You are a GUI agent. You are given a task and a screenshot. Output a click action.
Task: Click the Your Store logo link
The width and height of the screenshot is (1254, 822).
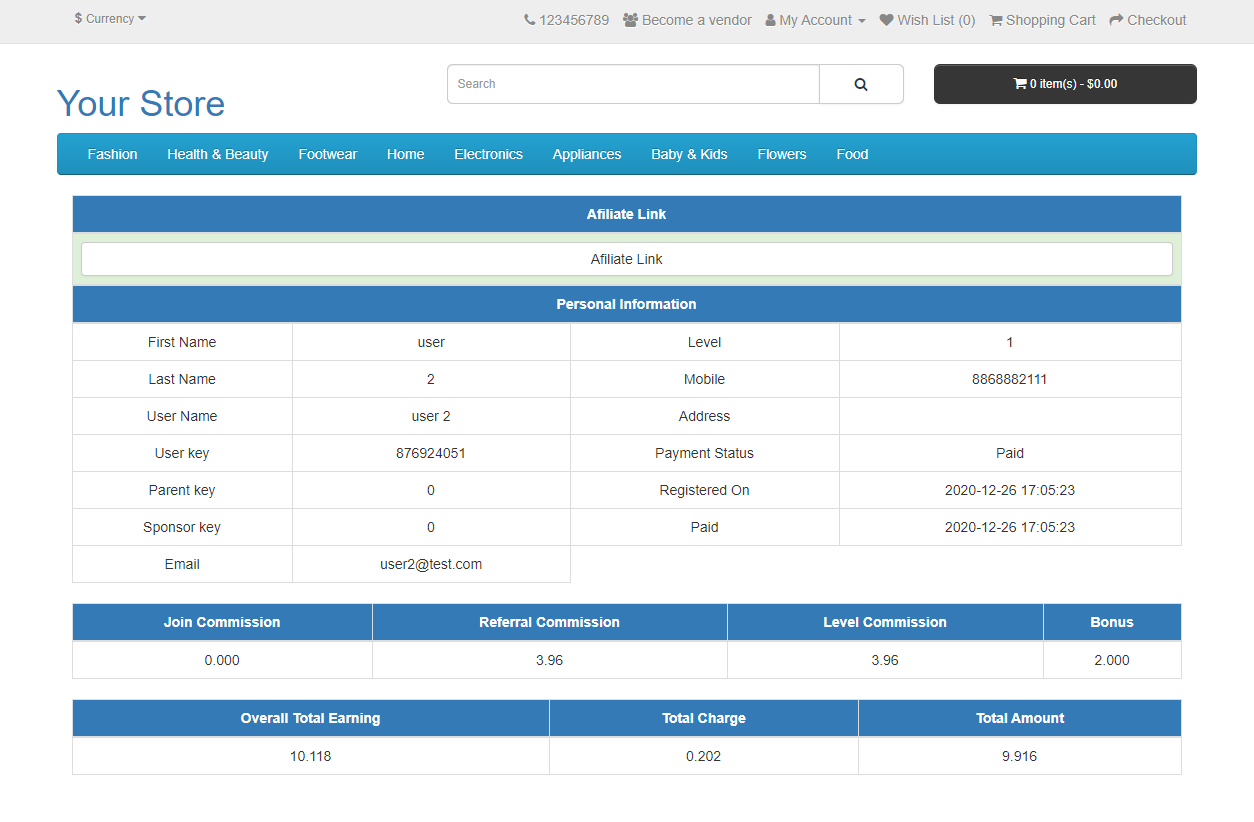click(x=140, y=103)
